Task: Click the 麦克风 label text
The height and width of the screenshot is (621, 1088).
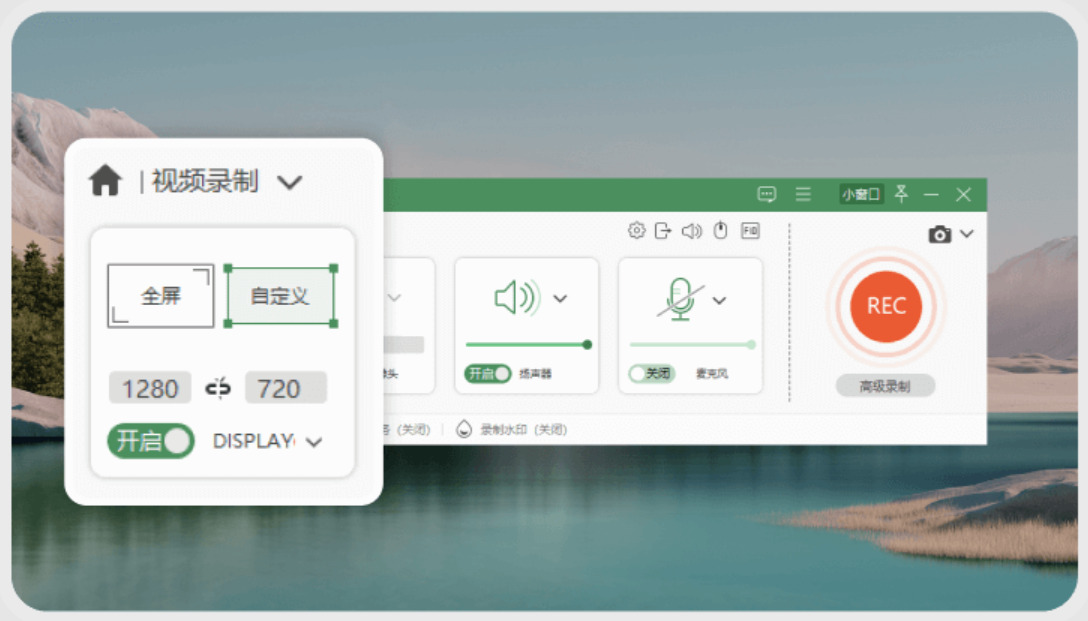Action: pos(712,374)
